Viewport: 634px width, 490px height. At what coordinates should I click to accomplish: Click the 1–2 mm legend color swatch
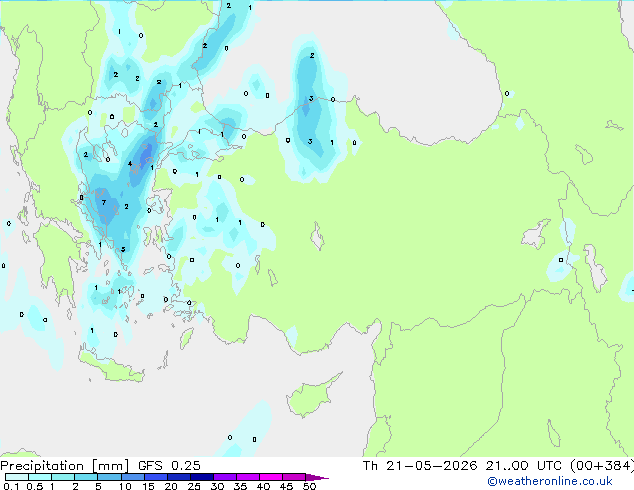click(x=63, y=477)
